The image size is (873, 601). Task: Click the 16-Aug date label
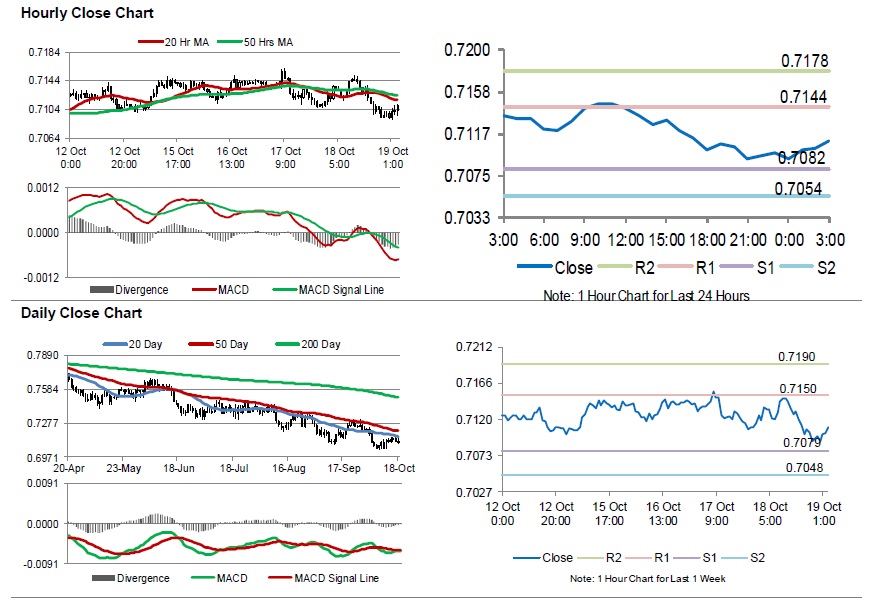(x=289, y=468)
